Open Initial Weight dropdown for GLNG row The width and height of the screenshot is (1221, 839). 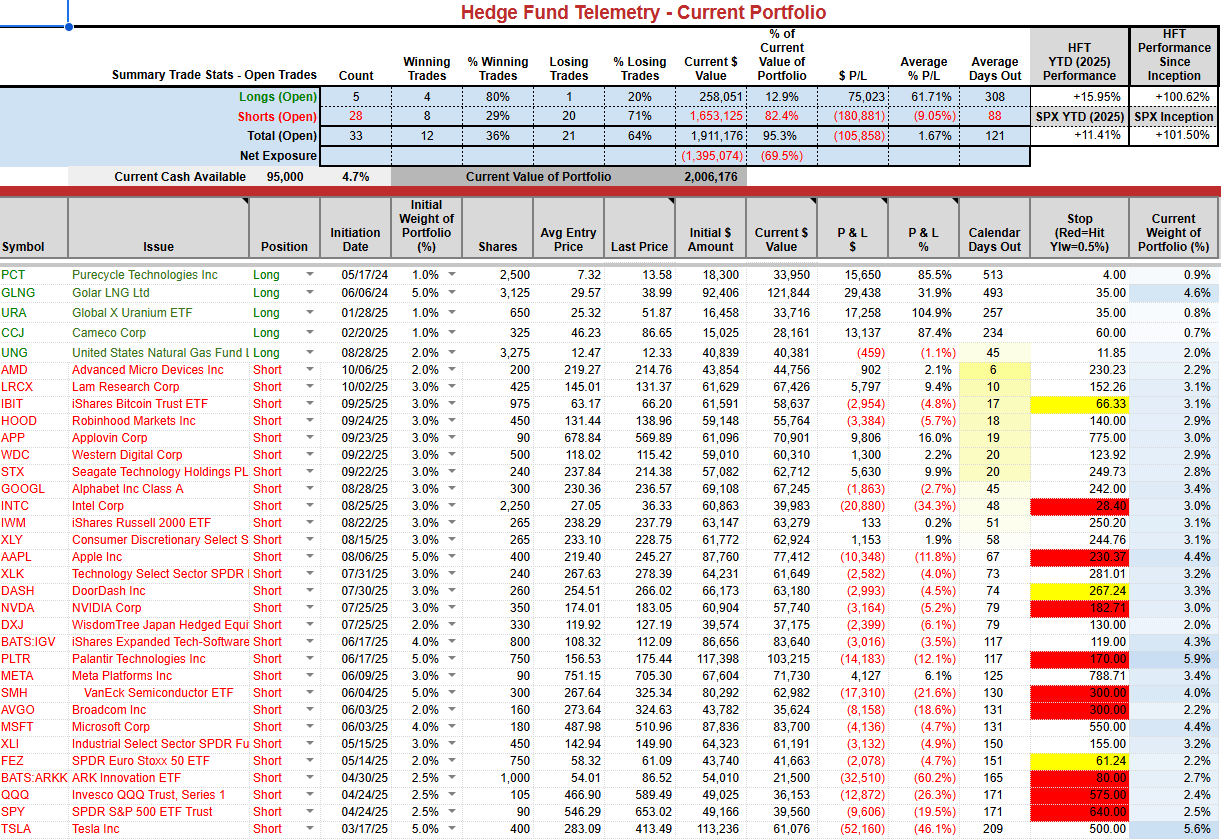(x=452, y=293)
